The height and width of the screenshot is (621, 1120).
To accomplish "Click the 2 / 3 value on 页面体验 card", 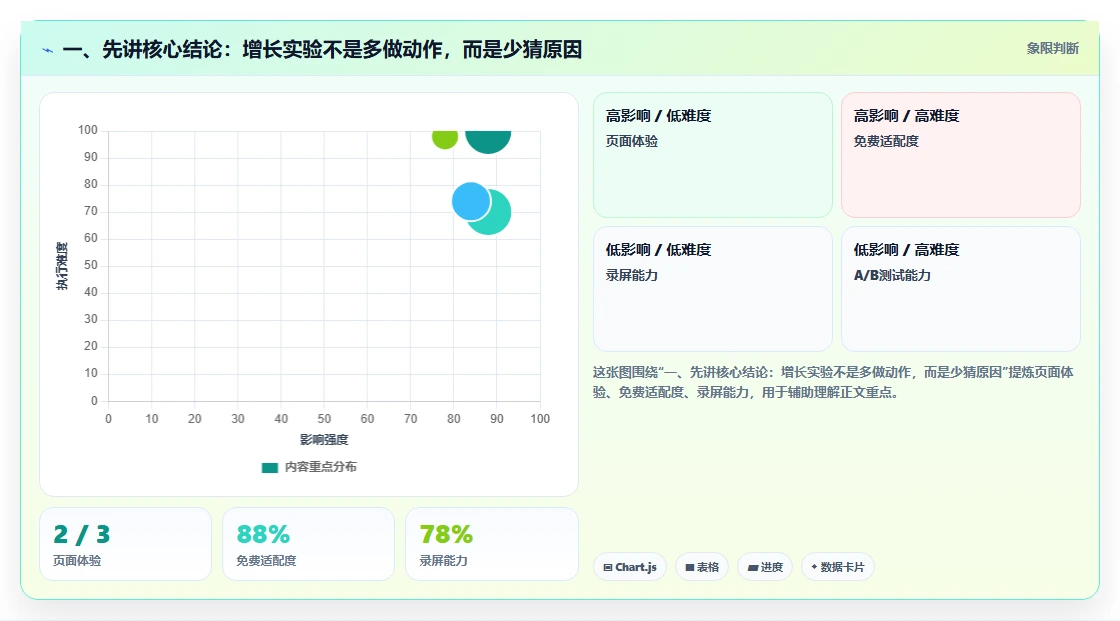I will (81, 535).
